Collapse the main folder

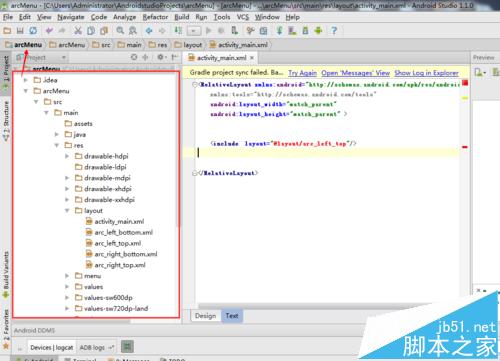tap(46, 113)
